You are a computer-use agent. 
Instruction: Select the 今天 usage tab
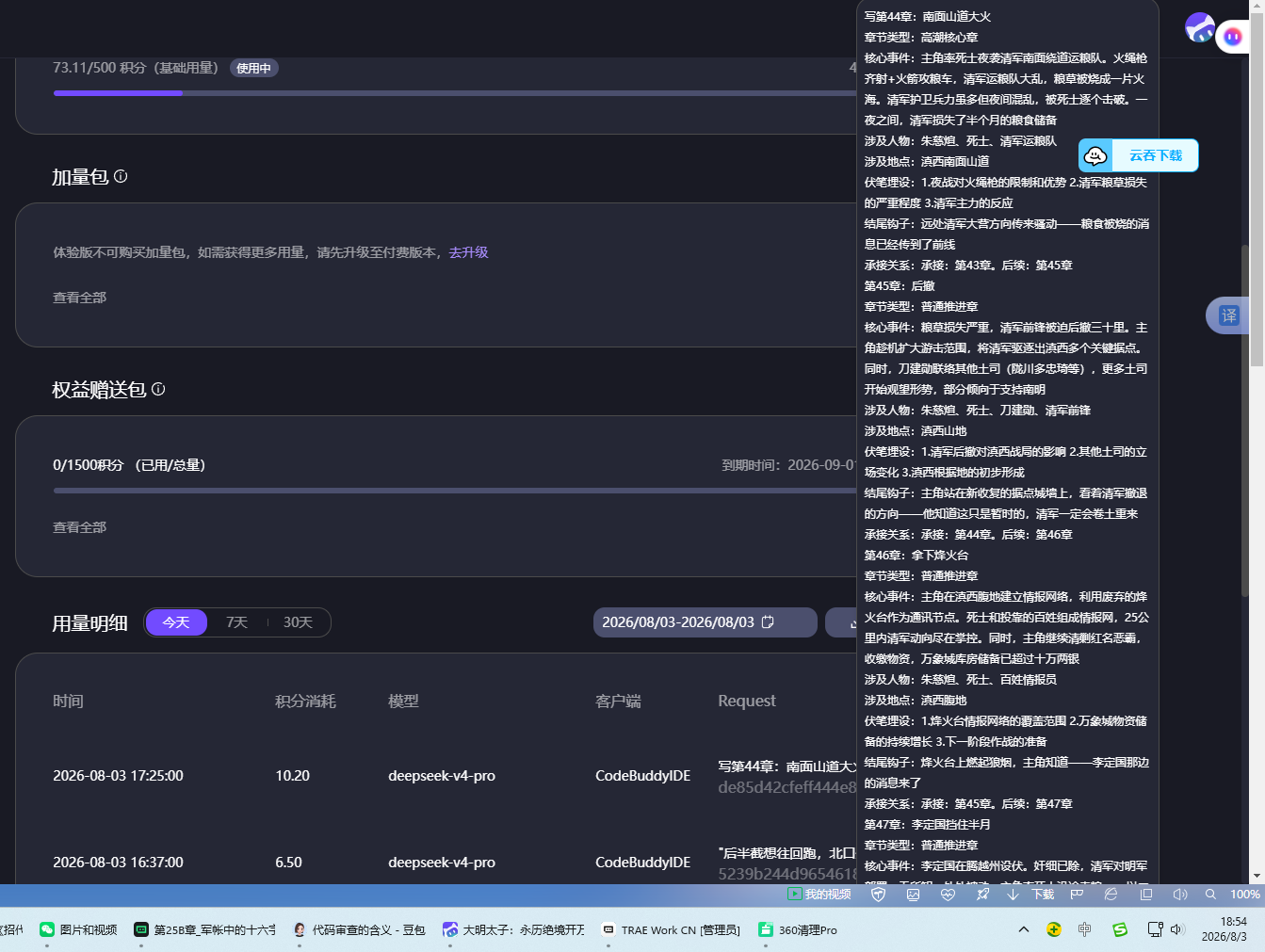(176, 622)
